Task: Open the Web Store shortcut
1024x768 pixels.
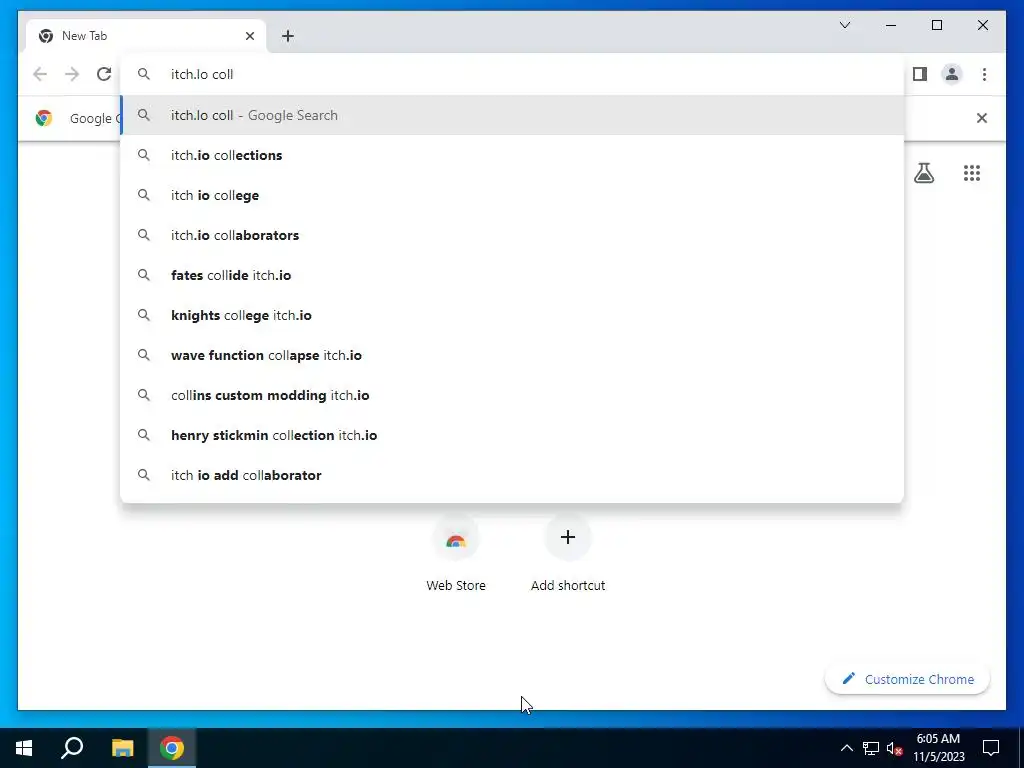Action: click(x=456, y=553)
